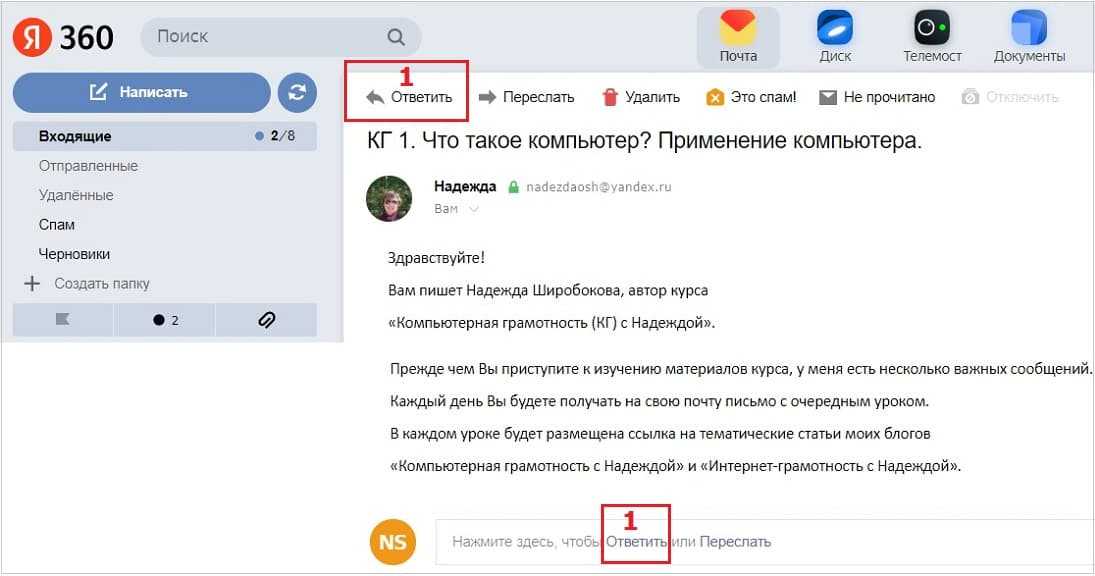Click the Поиск search field
1095x576 pixels.
281,37
